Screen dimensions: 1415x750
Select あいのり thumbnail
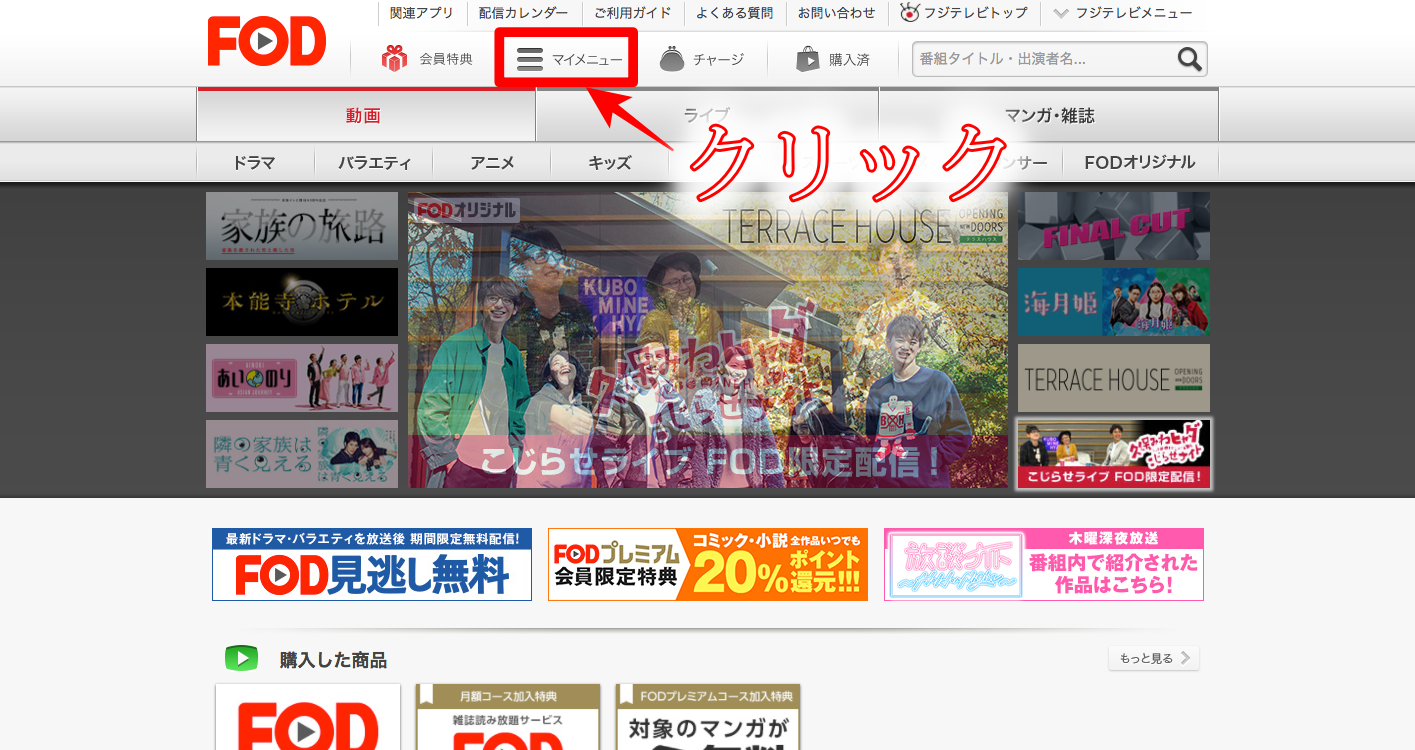point(302,378)
